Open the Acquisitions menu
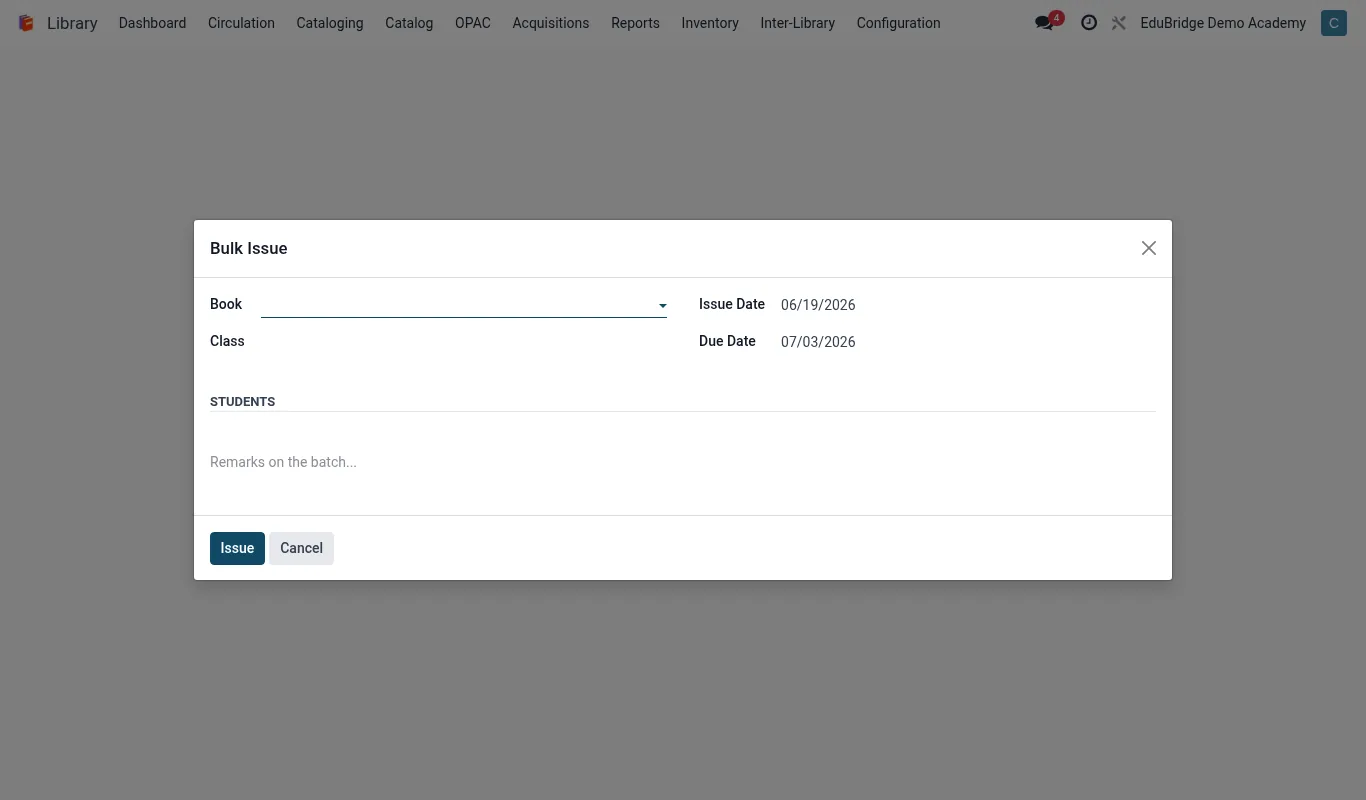 pyautogui.click(x=551, y=23)
